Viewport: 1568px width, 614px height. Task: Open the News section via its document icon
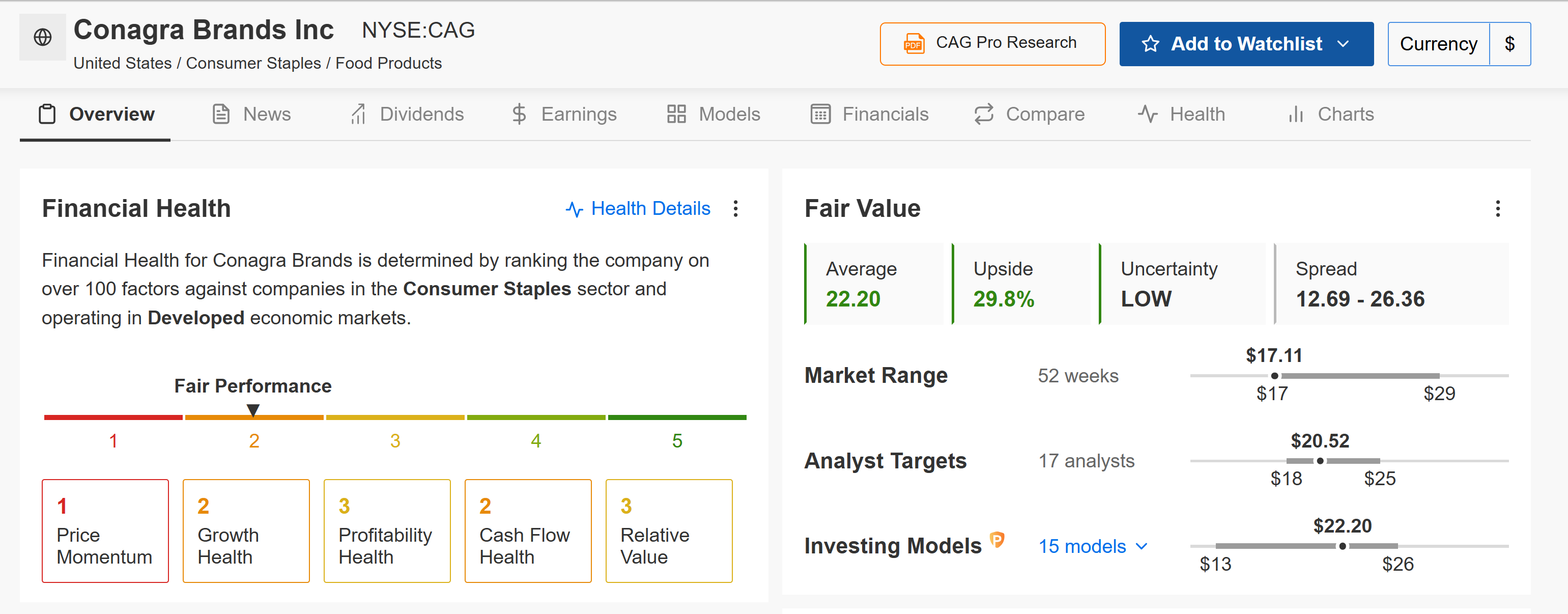[220, 114]
